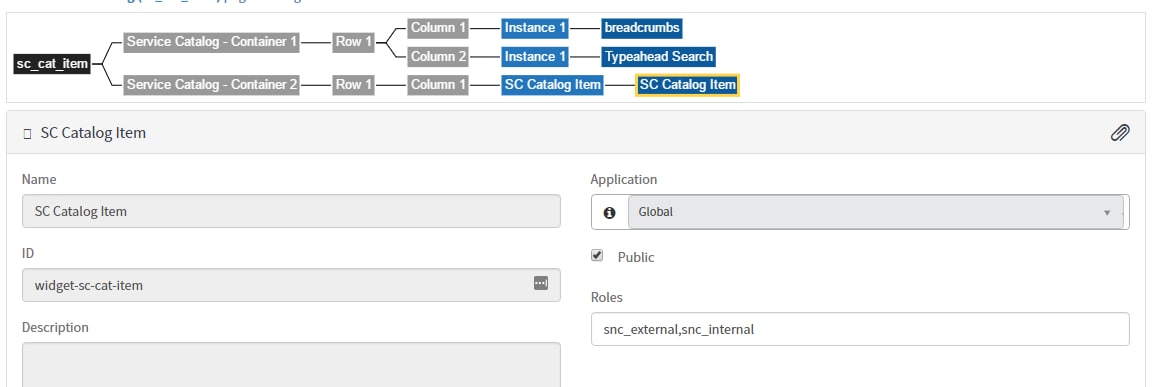This screenshot has height=387, width=1162.
Task: Click Row 1 under Container 1
Action: point(353,42)
